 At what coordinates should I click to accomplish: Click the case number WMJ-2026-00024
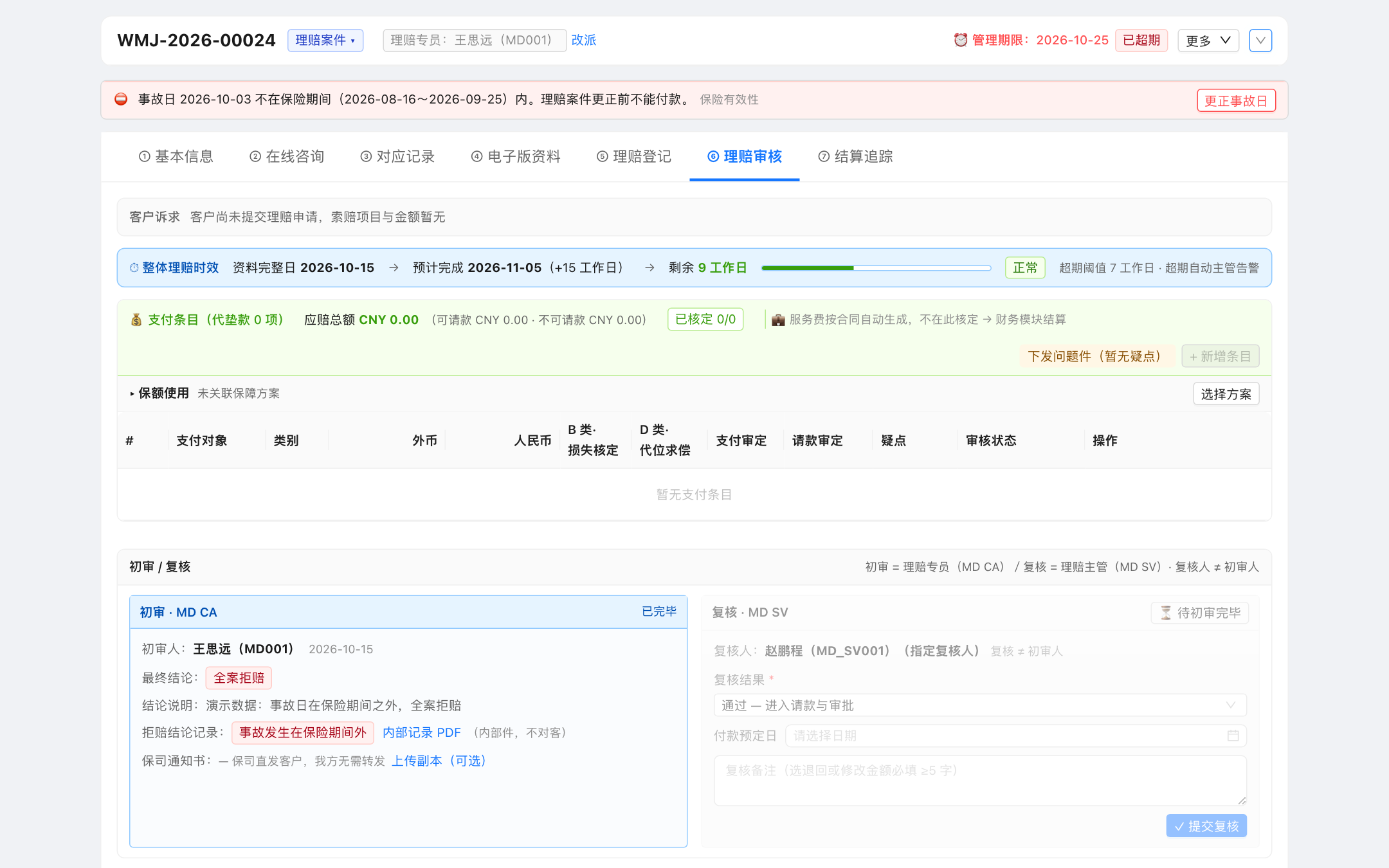pos(196,40)
